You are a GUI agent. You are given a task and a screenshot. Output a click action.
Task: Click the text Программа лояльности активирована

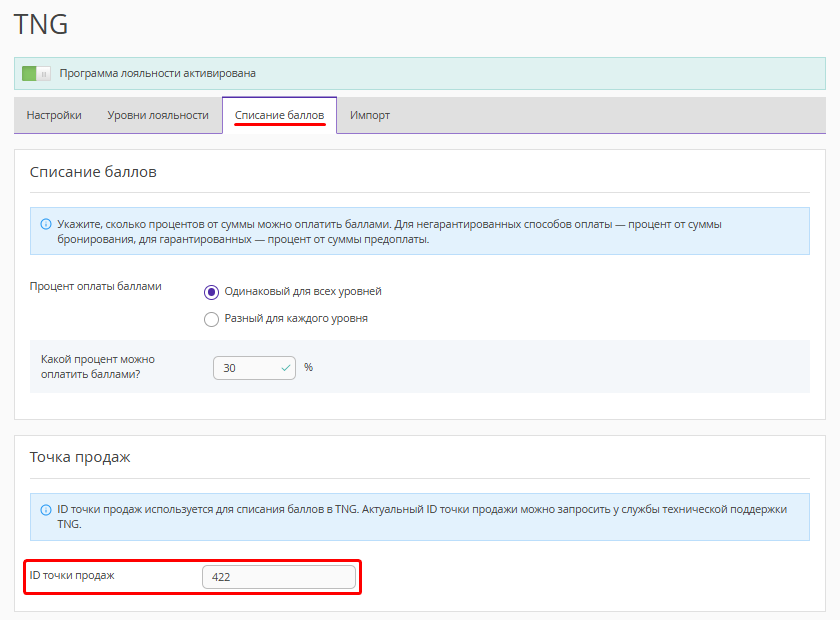click(158, 73)
